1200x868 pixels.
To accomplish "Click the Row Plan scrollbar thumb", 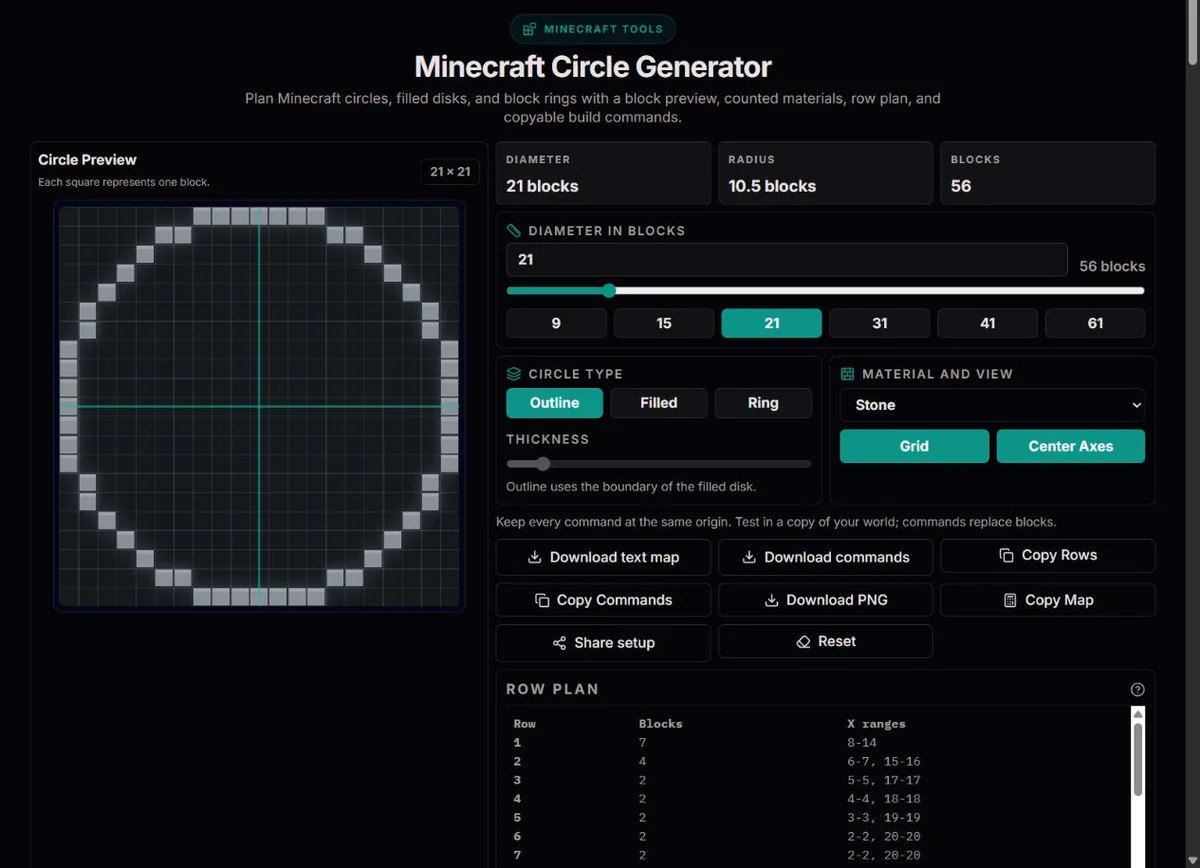I will coord(1137,759).
